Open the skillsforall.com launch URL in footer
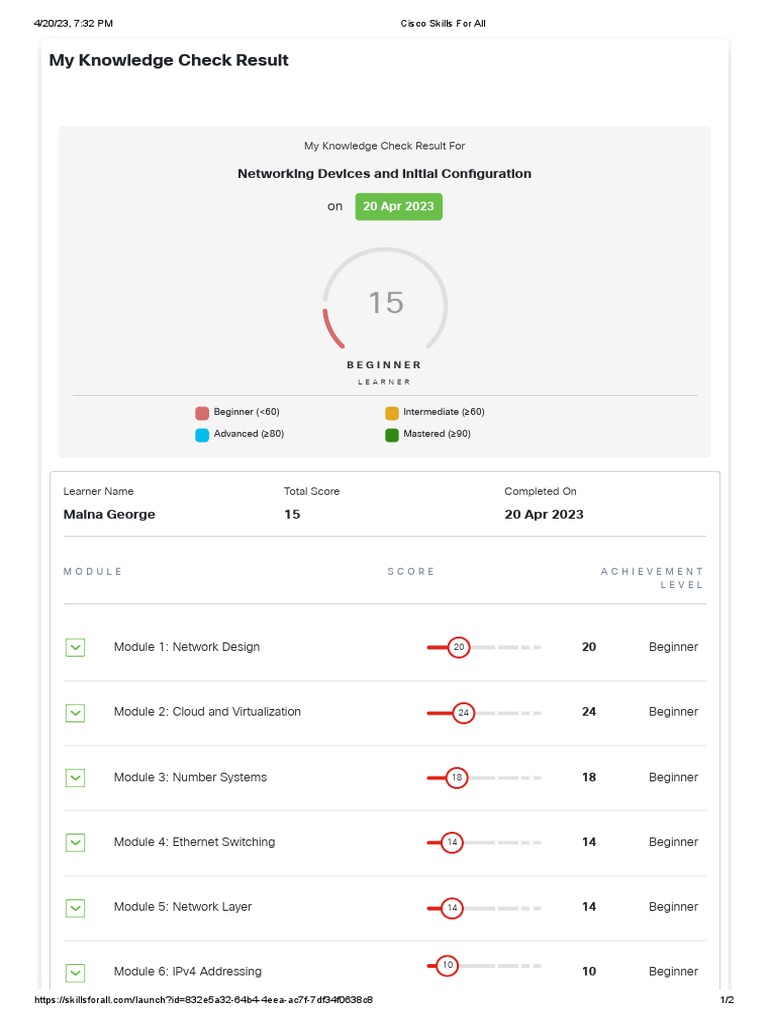Viewport: 768px width, 1024px height. [204, 1000]
